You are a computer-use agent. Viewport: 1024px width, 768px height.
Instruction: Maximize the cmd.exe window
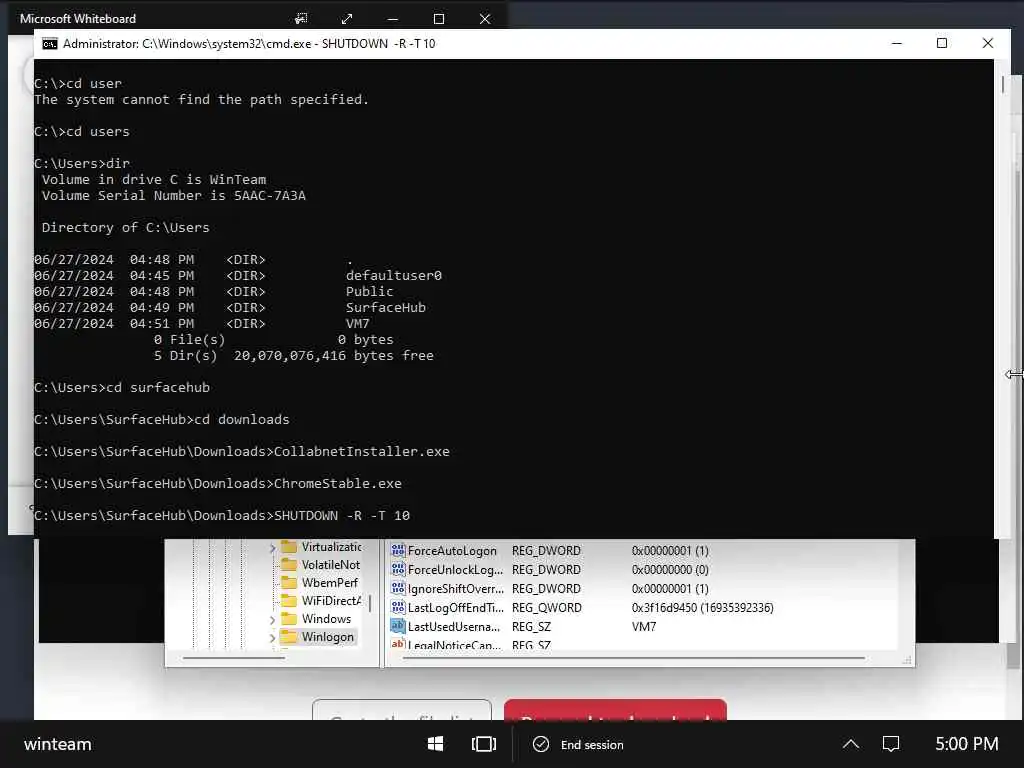(x=942, y=43)
